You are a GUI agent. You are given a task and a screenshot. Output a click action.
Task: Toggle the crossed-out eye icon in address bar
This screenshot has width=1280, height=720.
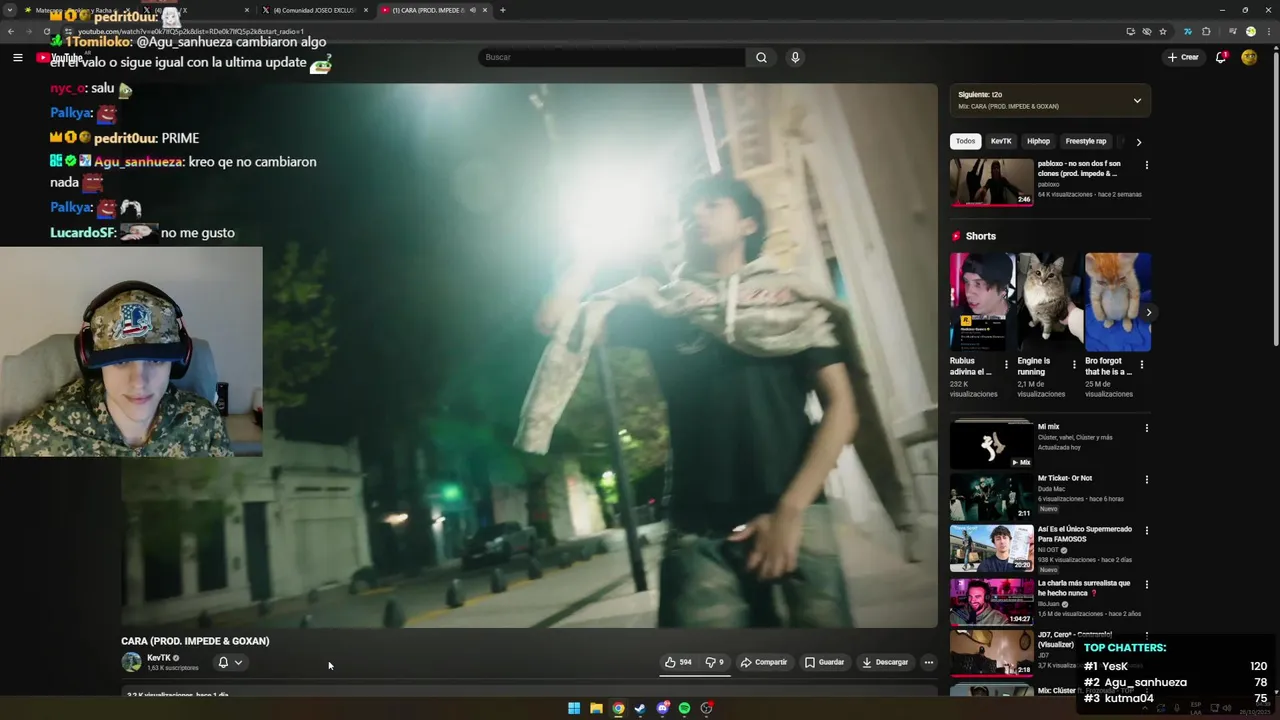(1147, 32)
